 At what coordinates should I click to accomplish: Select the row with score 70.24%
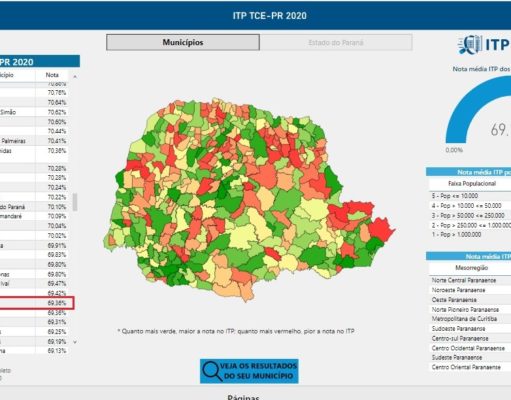coord(34,187)
